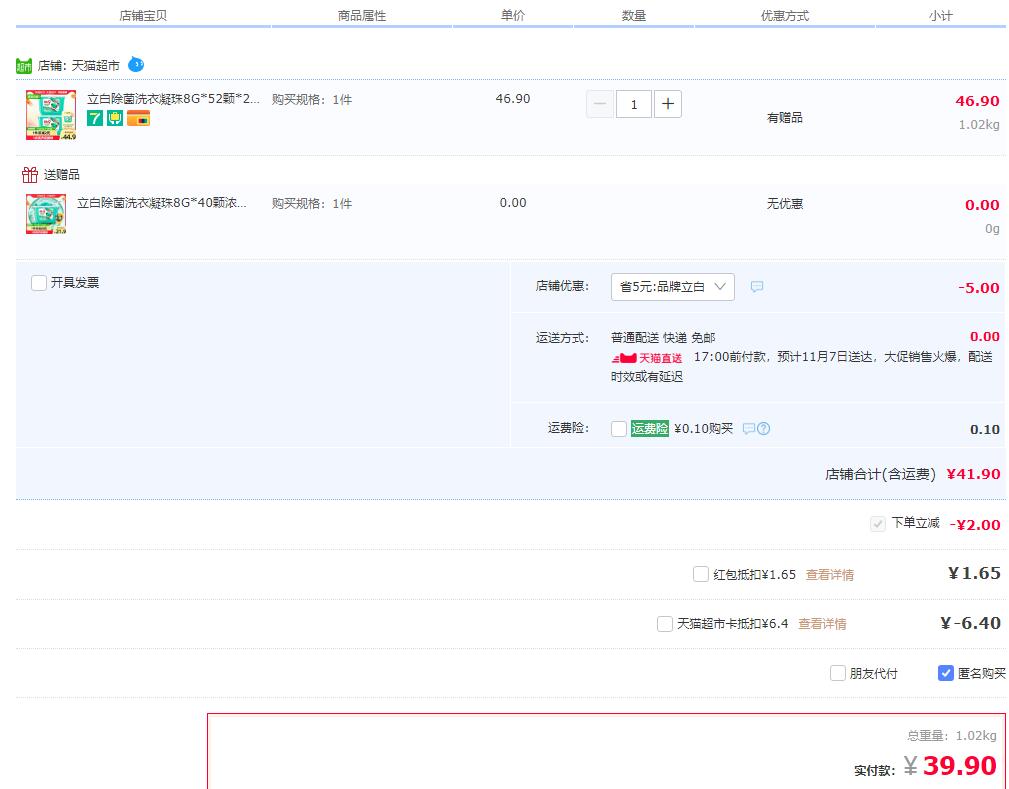Click the gift box icon beside 送赠品
Viewport: 1009px width, 789px height.
point(29,175)
